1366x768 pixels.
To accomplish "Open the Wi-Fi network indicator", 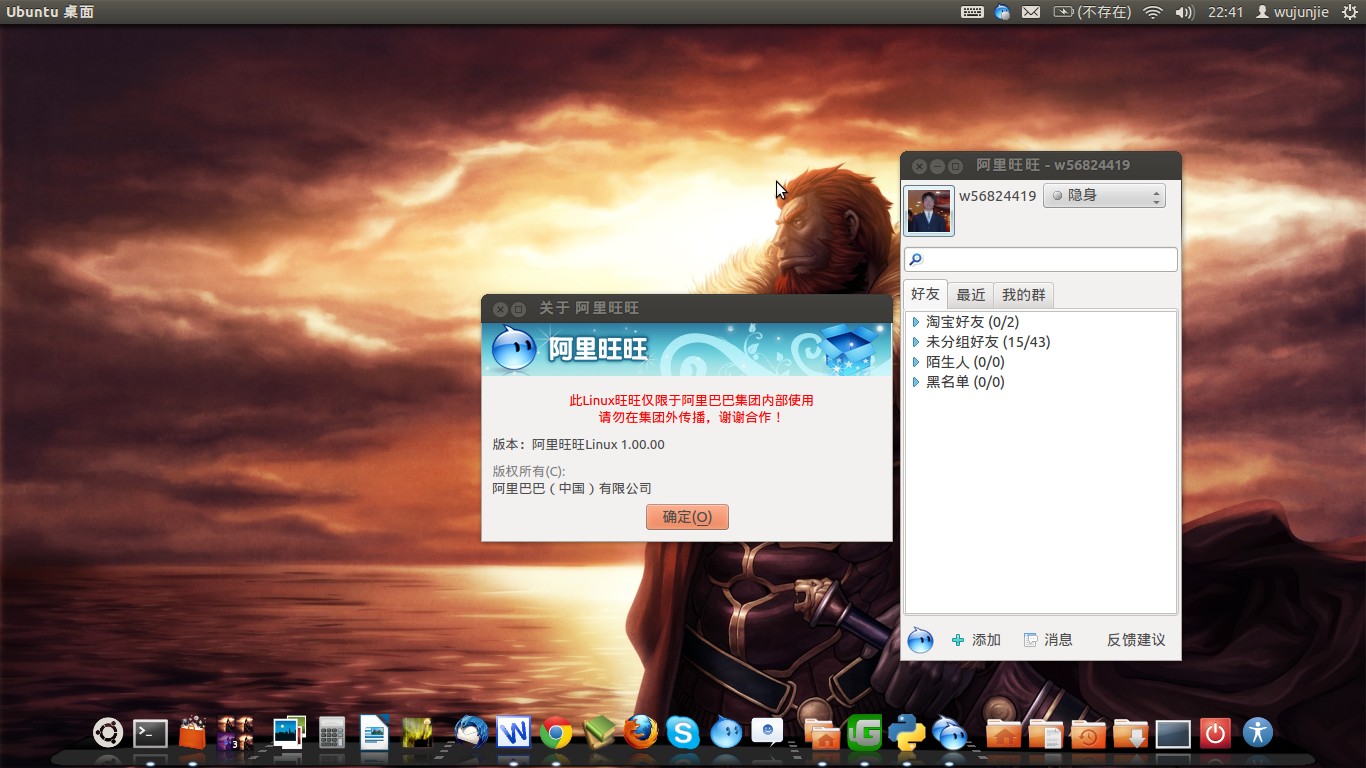I will coord(1153,12).
